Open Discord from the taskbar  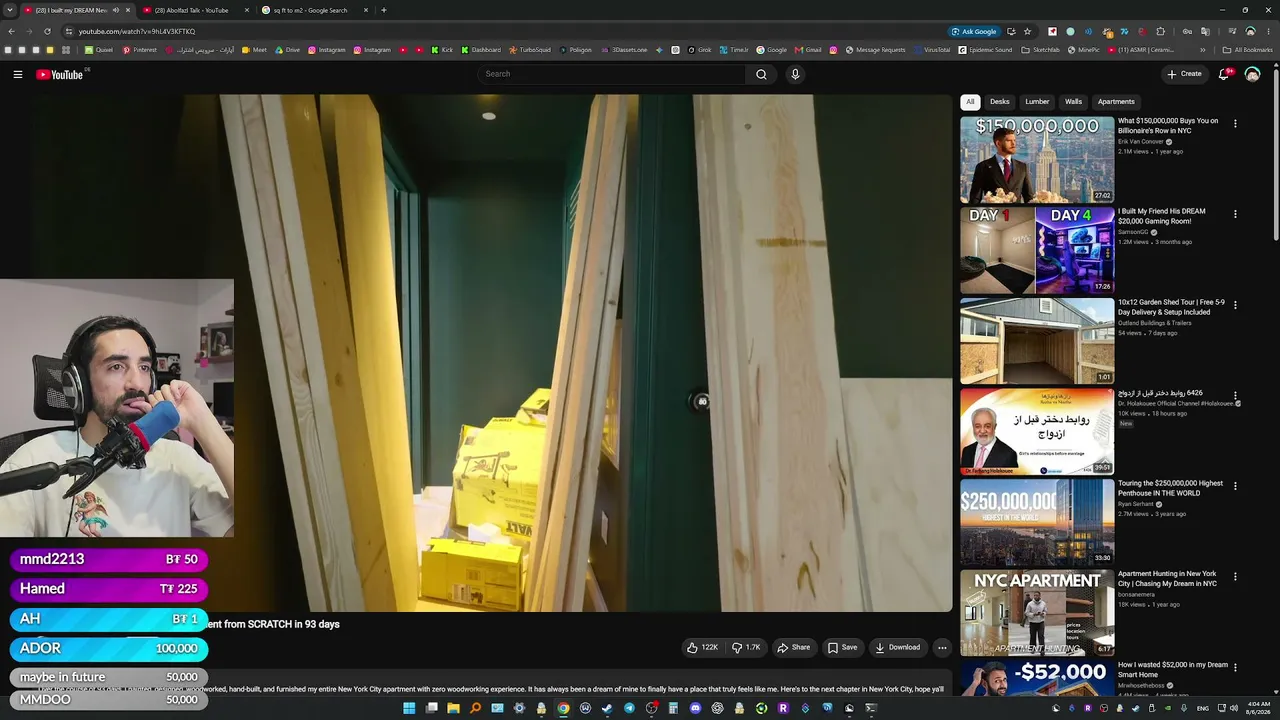coord(695,708)
